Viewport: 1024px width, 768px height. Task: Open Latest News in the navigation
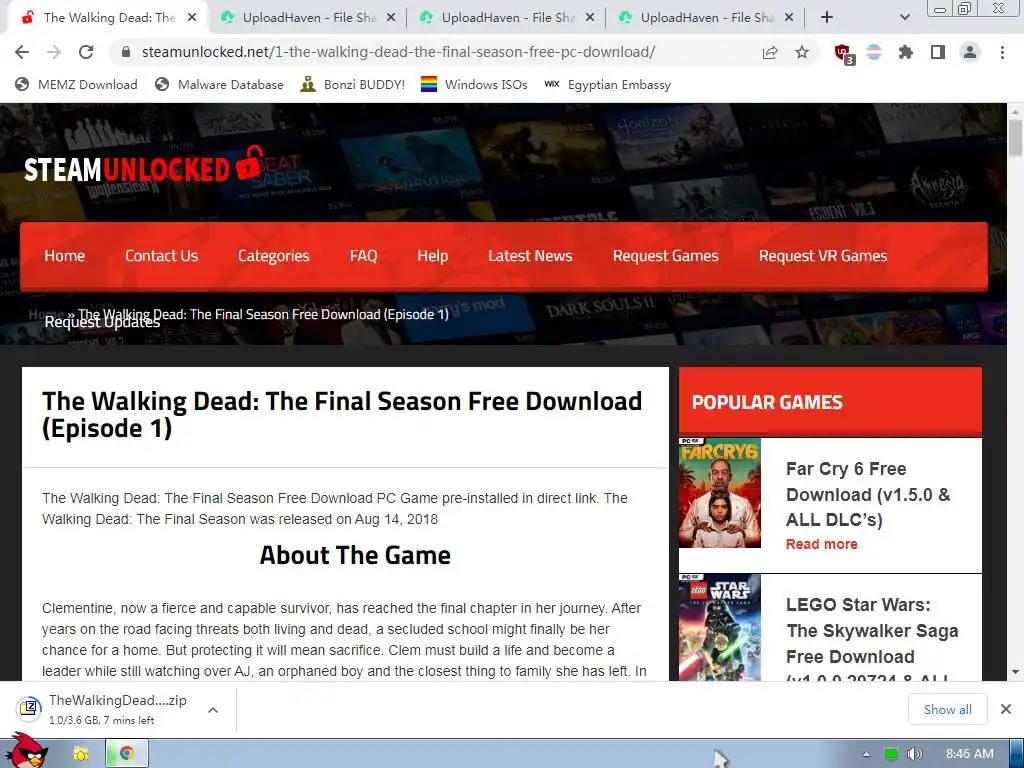[530, 256]
